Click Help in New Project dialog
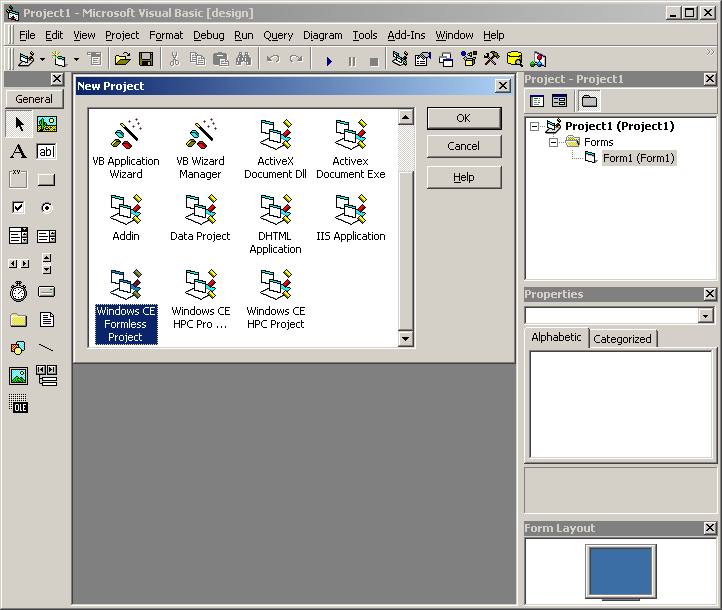 pos(464,177)
